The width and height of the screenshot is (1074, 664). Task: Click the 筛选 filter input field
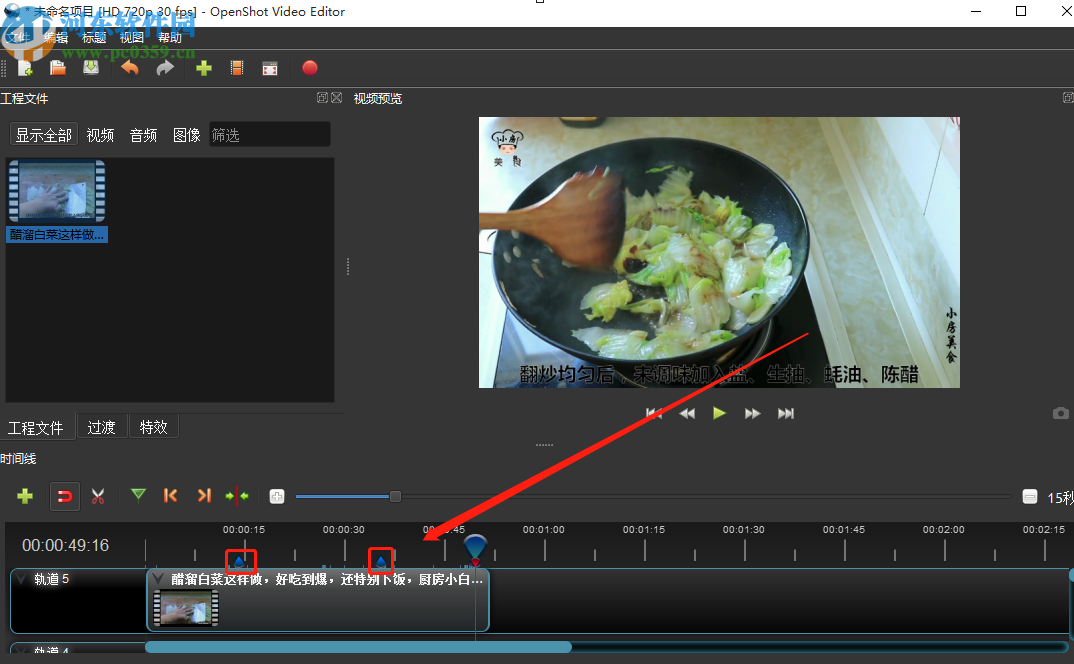click(269, 134)
